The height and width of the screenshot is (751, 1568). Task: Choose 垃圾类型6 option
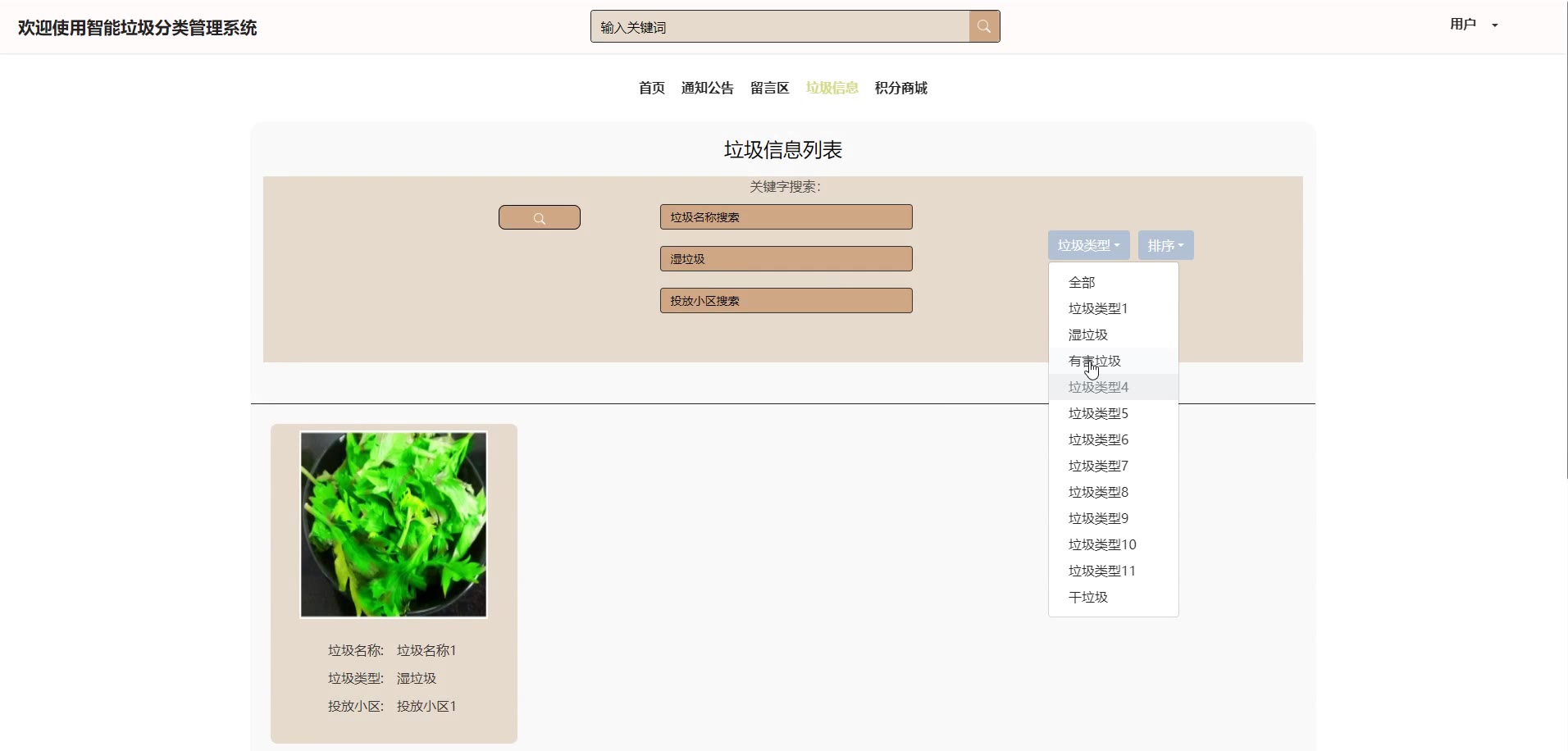[1114, 439]
